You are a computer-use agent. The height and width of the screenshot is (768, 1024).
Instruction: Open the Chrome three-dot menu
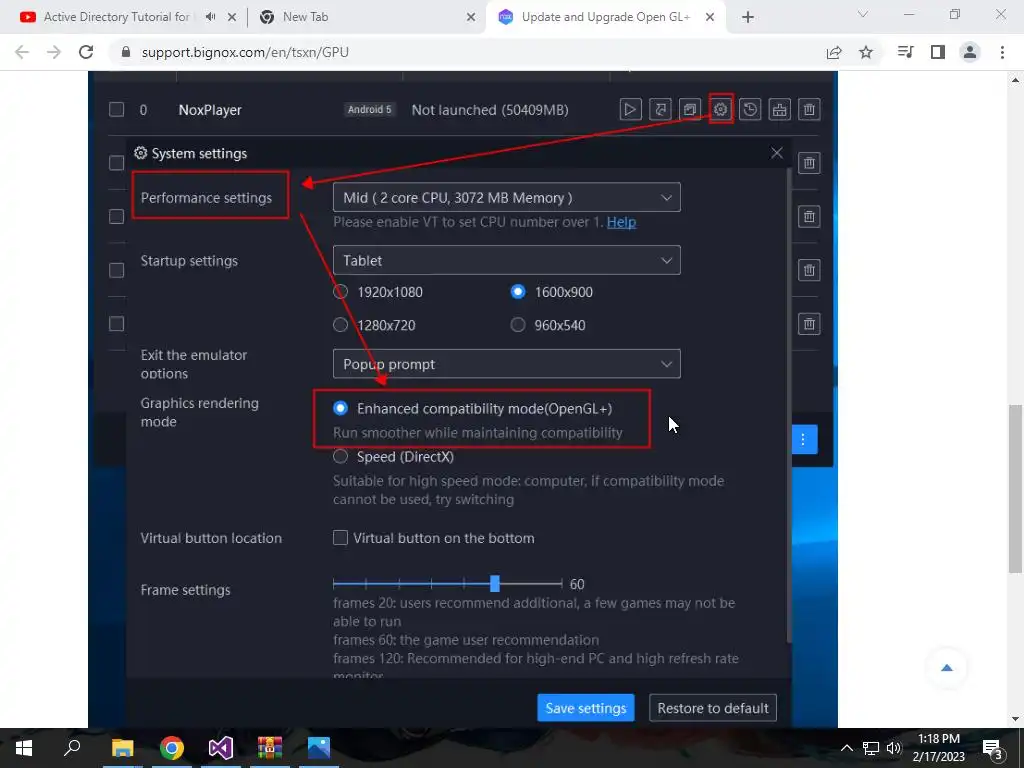click(1002, 52)
